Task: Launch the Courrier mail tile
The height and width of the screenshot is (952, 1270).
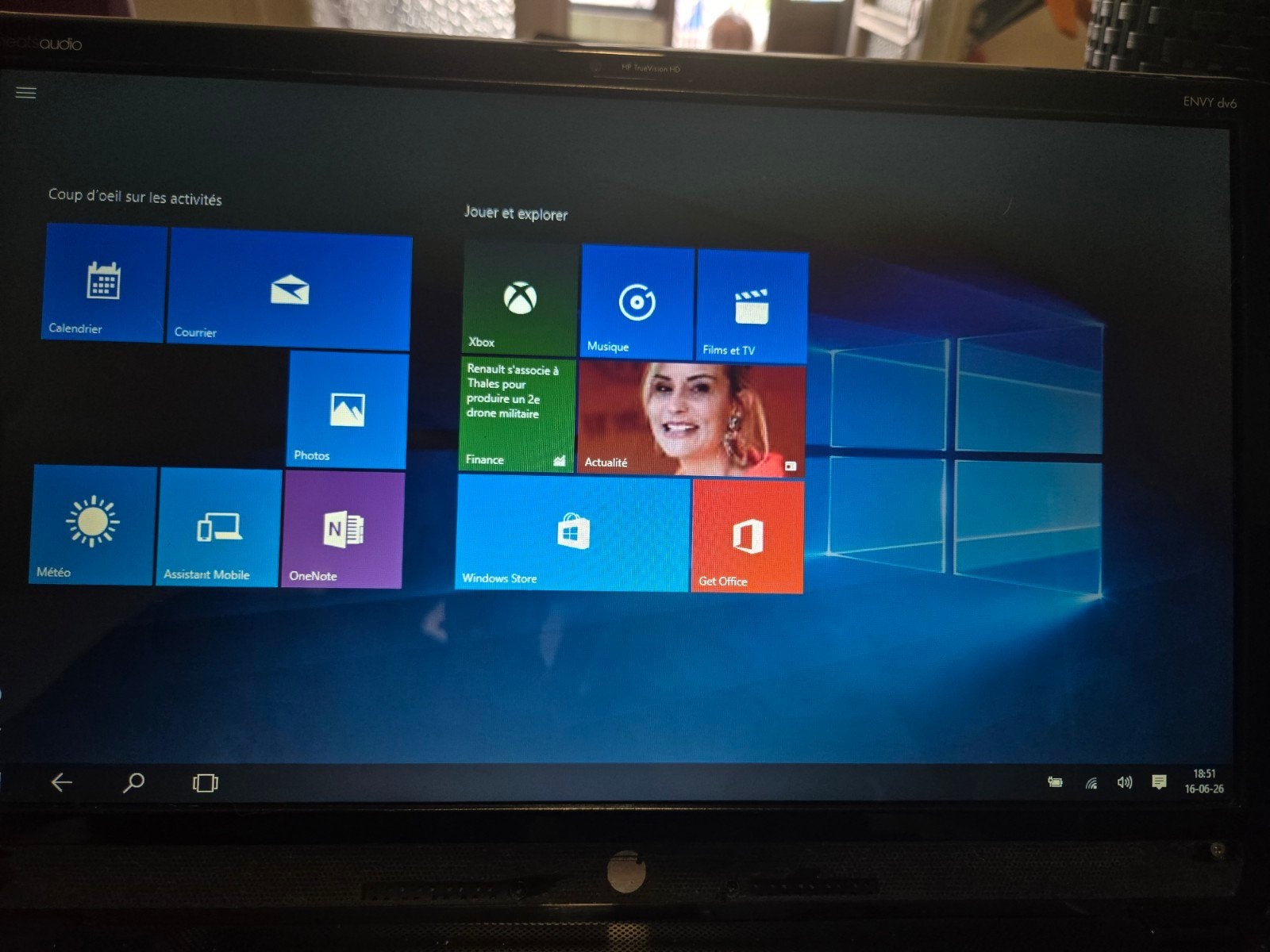Action: pos(291,290)
